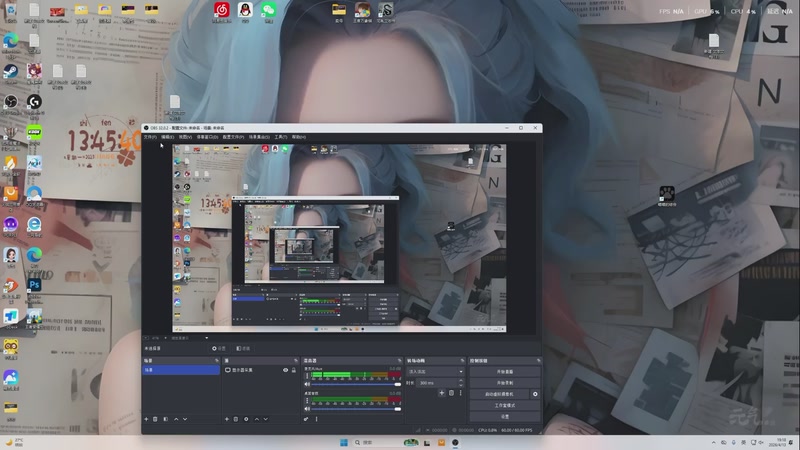Open the Windows Start button on taskbar
The height and width of the screenshot is (450, 800).
(344, 442)
